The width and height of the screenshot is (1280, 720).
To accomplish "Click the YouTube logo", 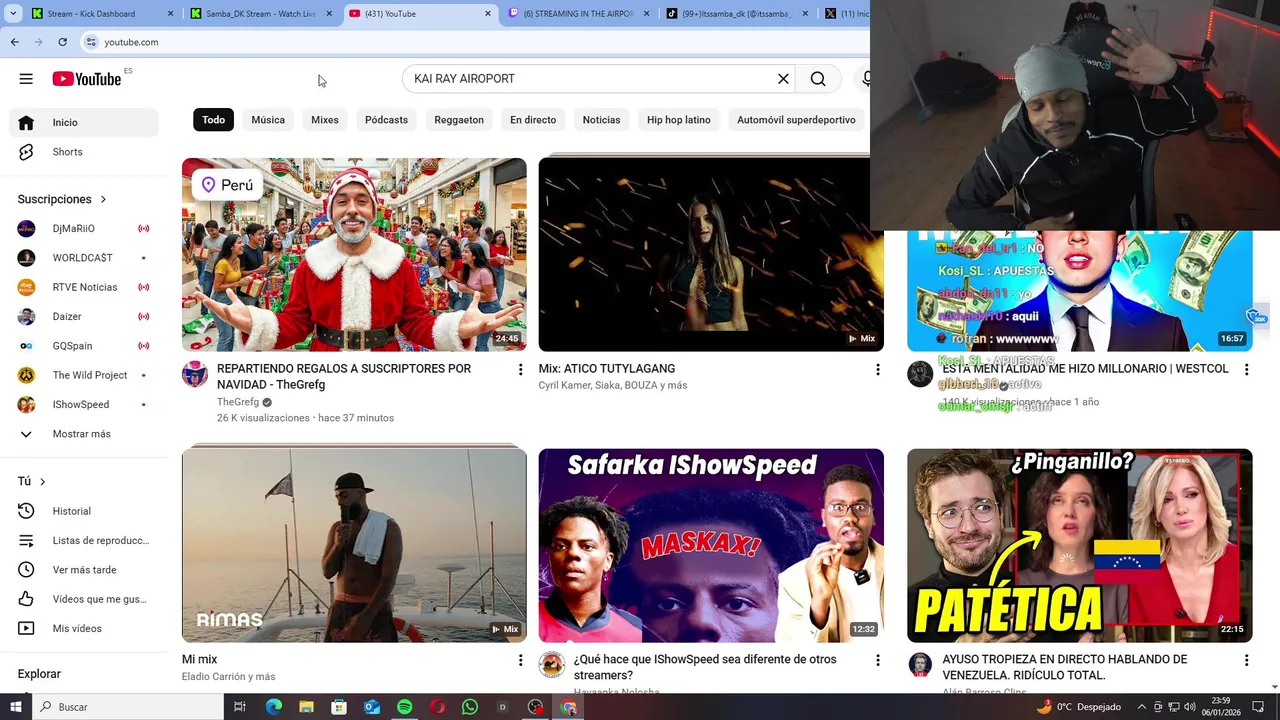I will tap(87, 79).
